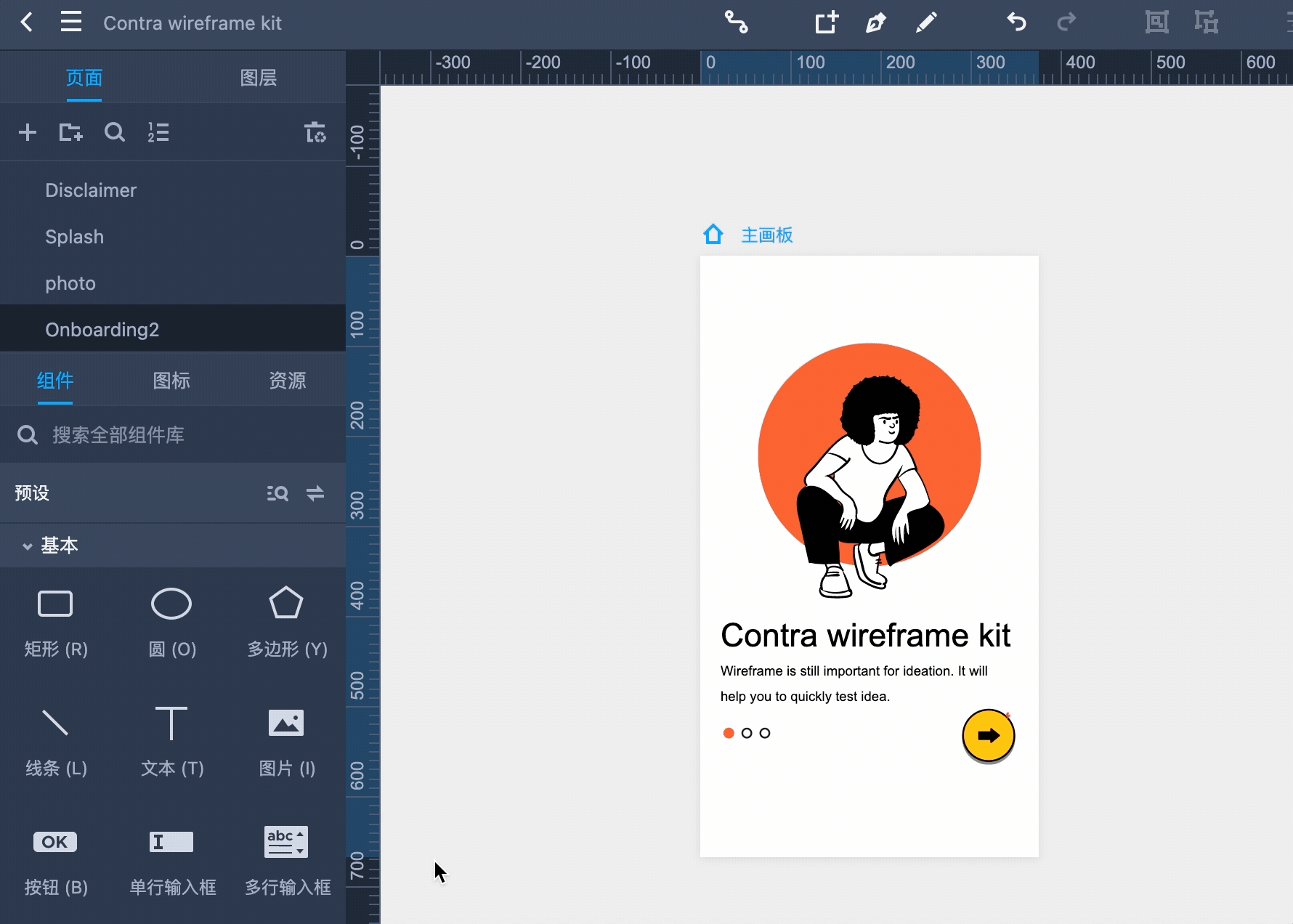Select the Pen tool
1293x924 pixels.
[x=876, y=23]
